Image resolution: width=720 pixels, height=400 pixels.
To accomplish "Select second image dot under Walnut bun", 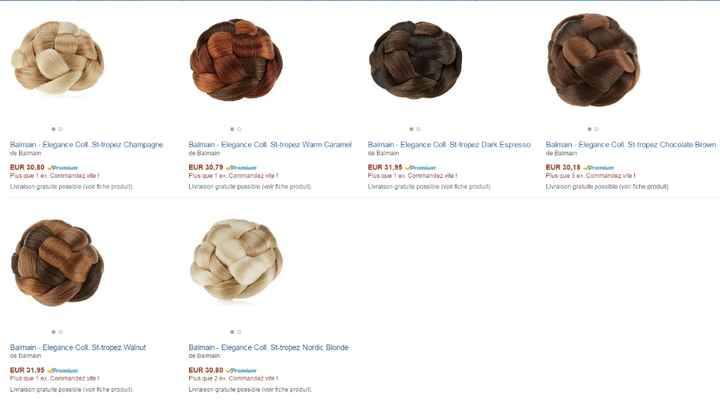I will 61,332.
